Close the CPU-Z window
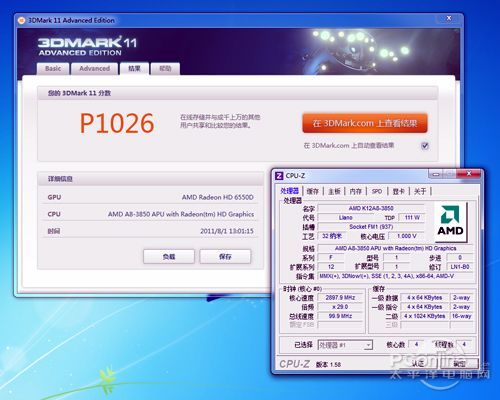The width and height of the screenshot is (500, 400). pyautogui.click(x=469, y=174)
